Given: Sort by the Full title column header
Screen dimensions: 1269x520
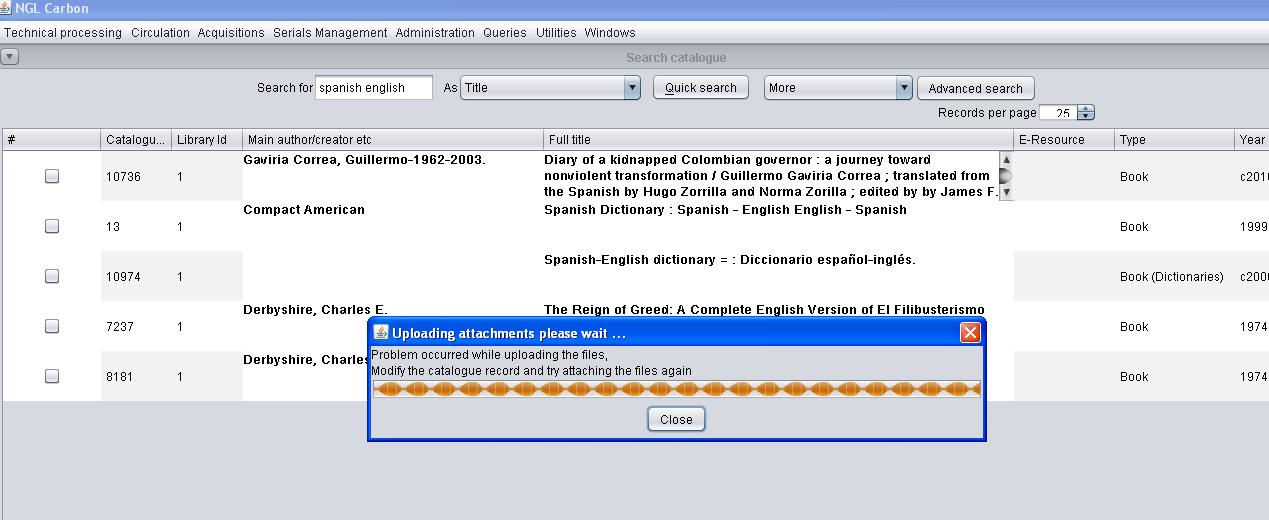Looking at the screenshot, I should [x=777, y=140].
